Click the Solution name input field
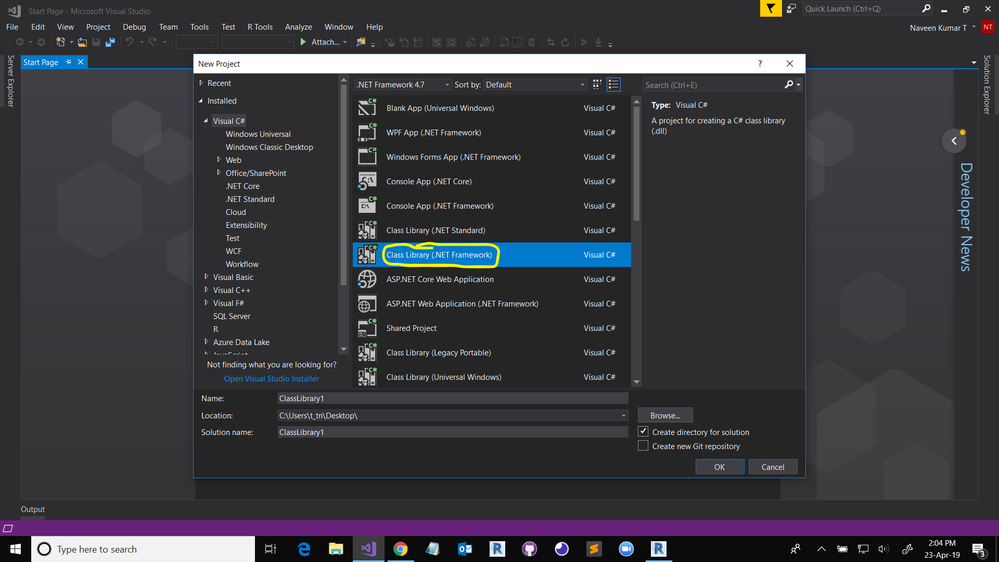Viewport: 999px width, 562px height. coord(452,432)
